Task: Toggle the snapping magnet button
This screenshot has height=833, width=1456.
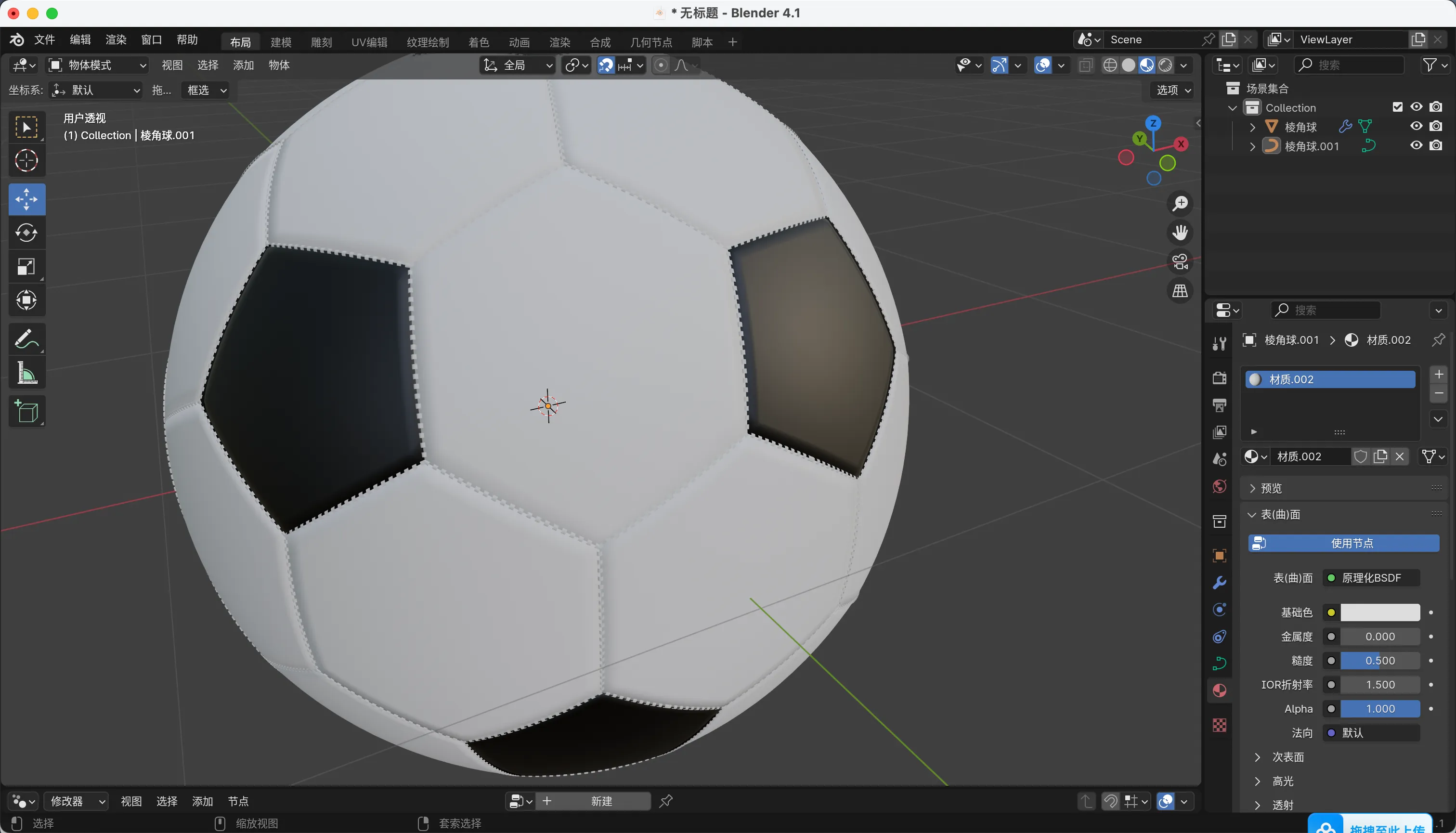Action: pyautogui.click(x=606, y=65)
